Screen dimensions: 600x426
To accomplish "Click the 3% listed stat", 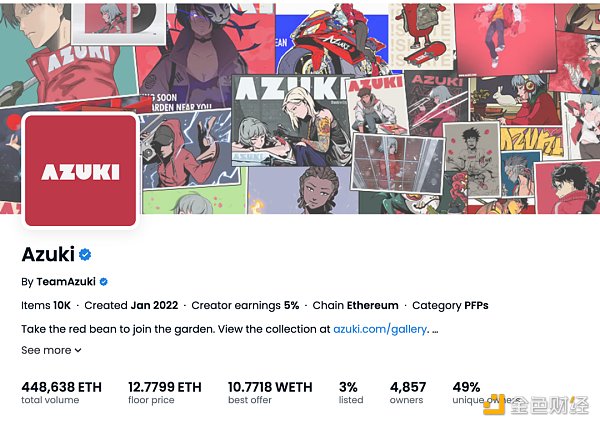I will [351, 393].
